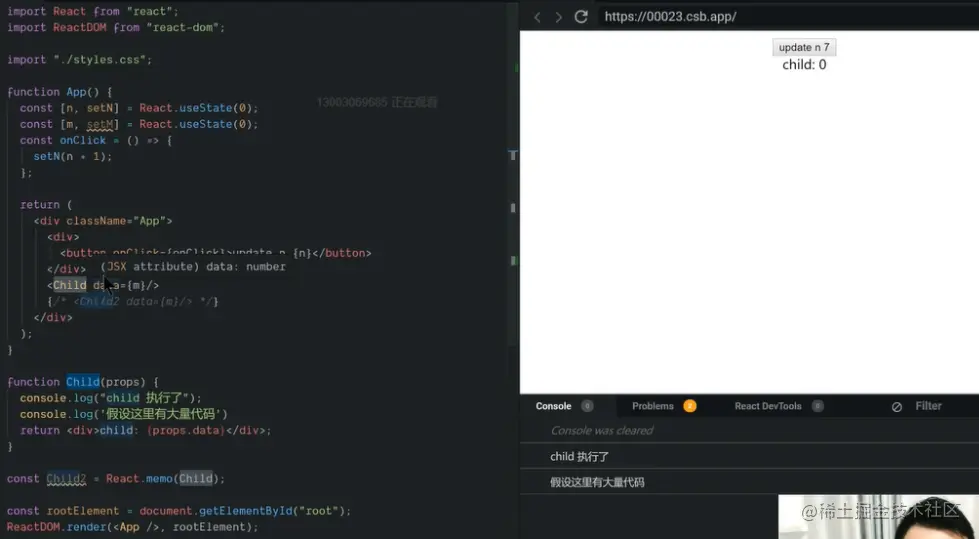Click the closing button tag text

(342, 254)
